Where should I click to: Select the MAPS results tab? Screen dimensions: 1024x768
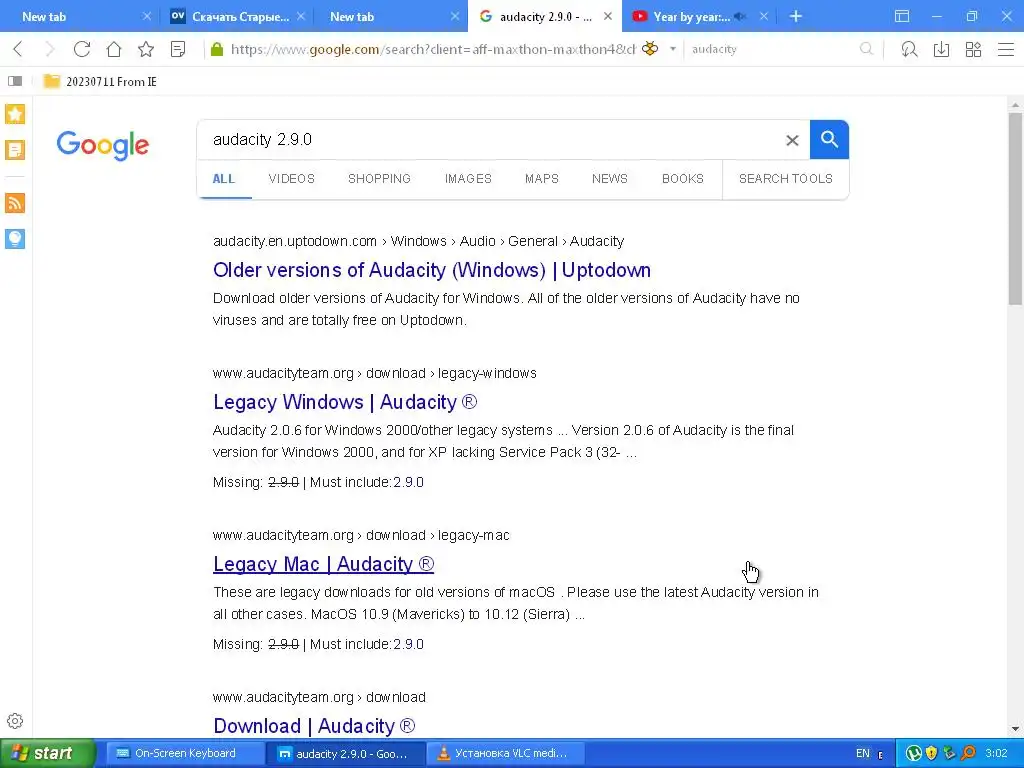click(x=541, y=179)
